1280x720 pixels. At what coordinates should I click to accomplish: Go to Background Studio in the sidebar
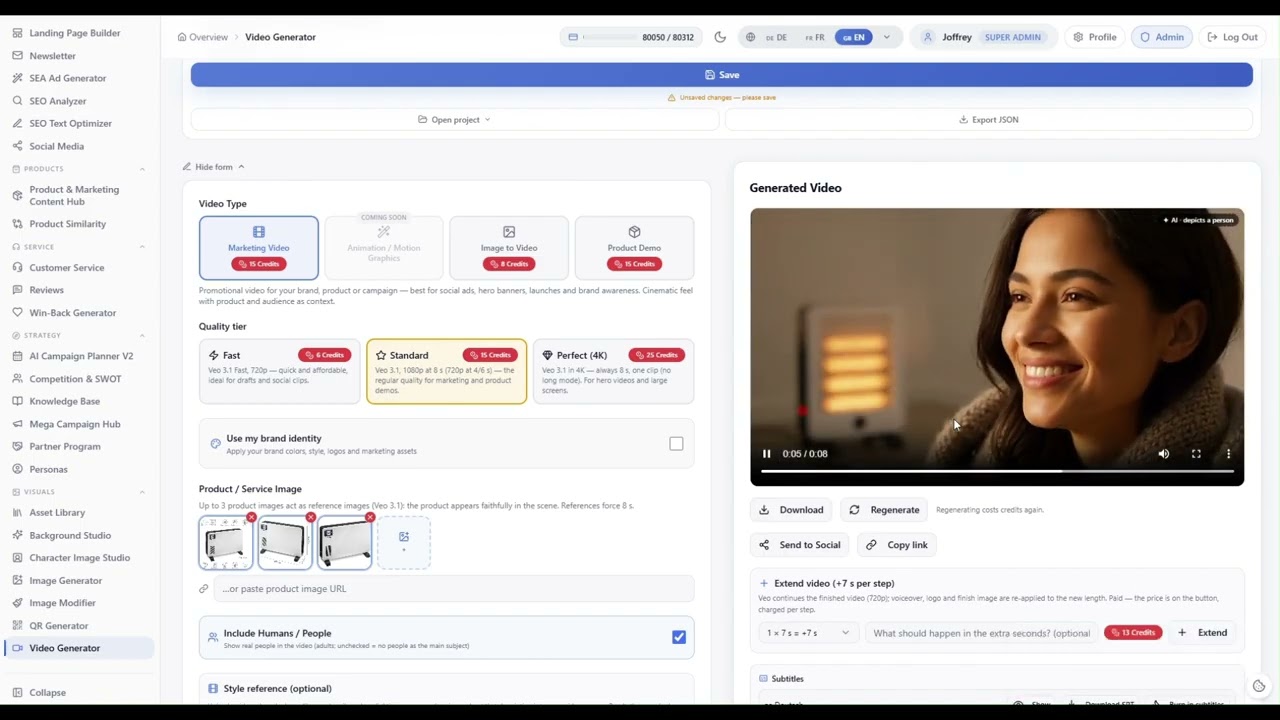70,535
